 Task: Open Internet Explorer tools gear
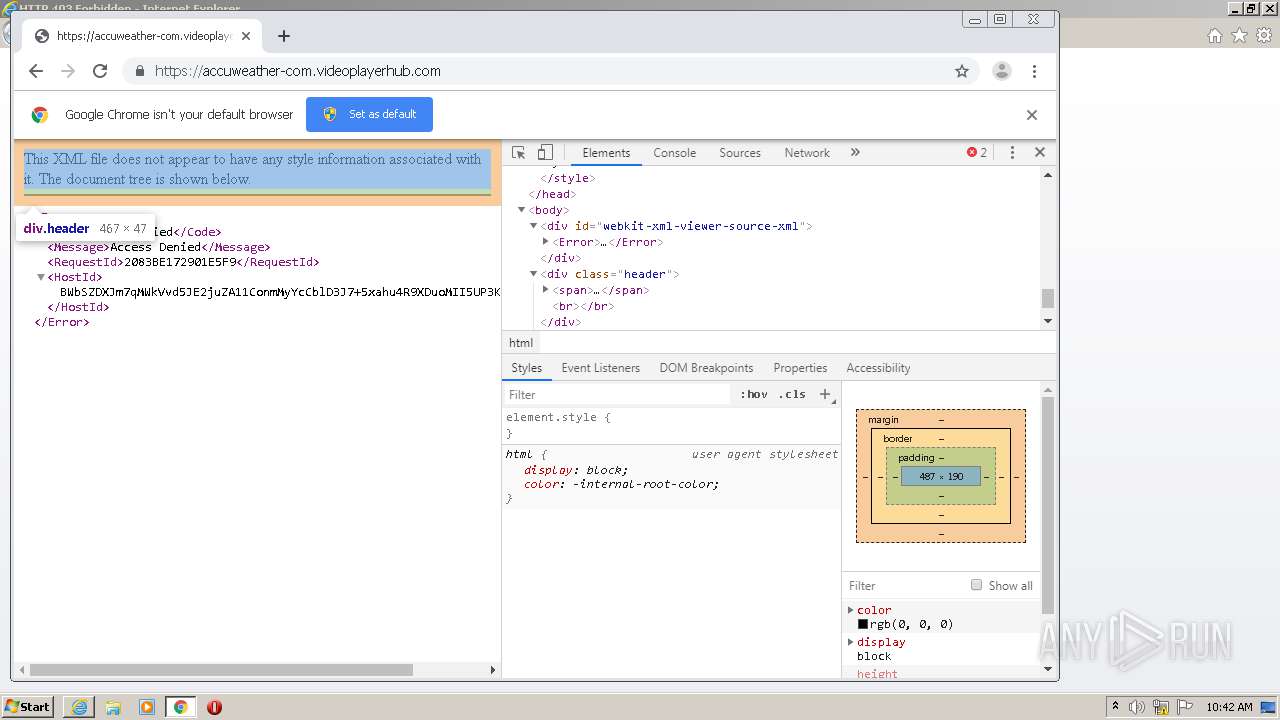1264,35
